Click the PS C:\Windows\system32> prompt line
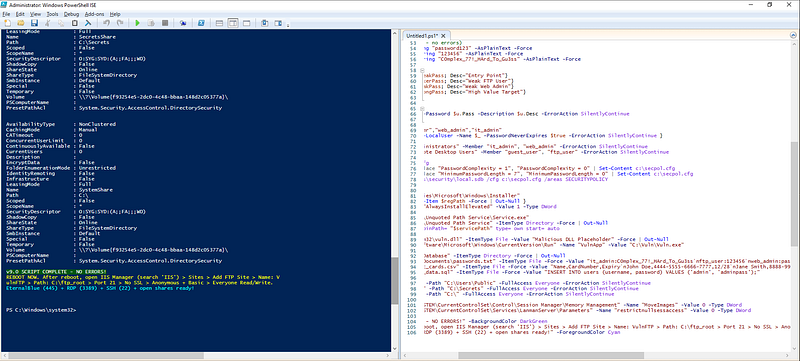This screenshot has width=800, height=361. tap(41, 310)
